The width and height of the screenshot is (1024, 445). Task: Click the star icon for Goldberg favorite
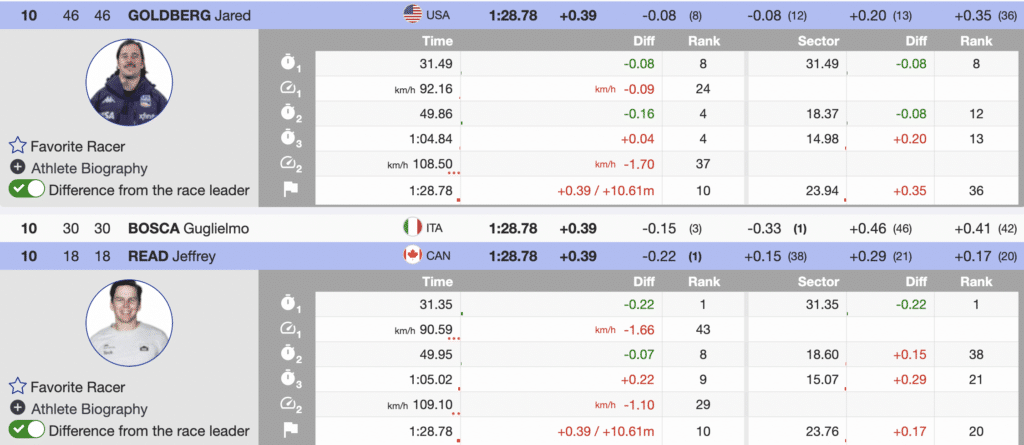[x=17, y=146]
